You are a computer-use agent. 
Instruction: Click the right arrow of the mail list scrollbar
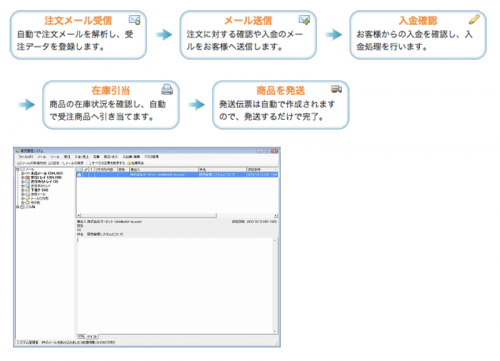pos(275,216)
